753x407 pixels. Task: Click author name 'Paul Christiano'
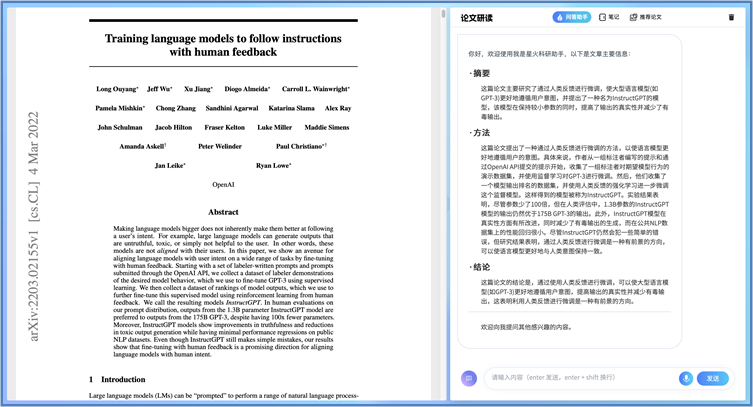coord(301,146)
